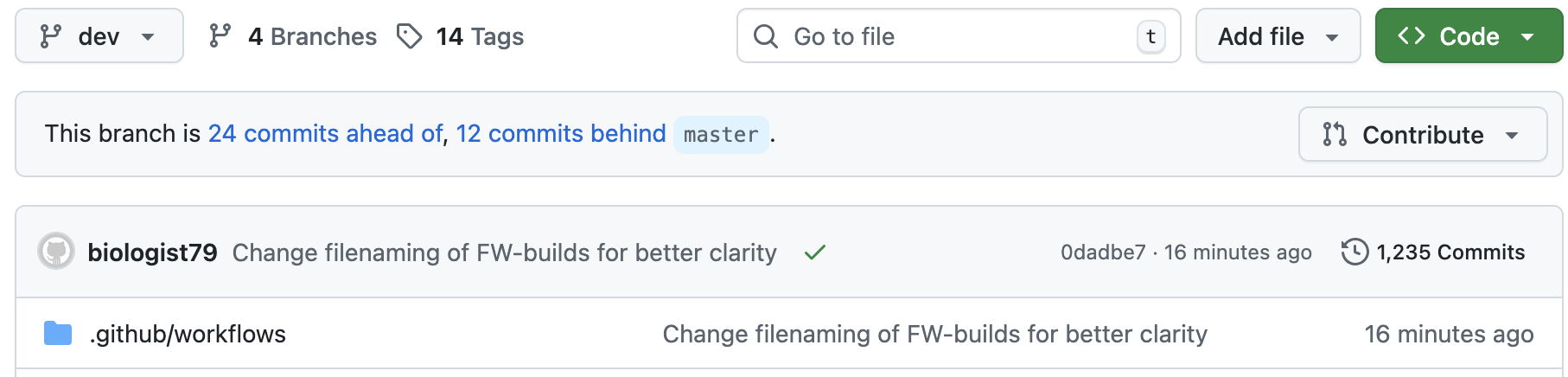Focus the Go to file search field

click(x=951, y=36)
